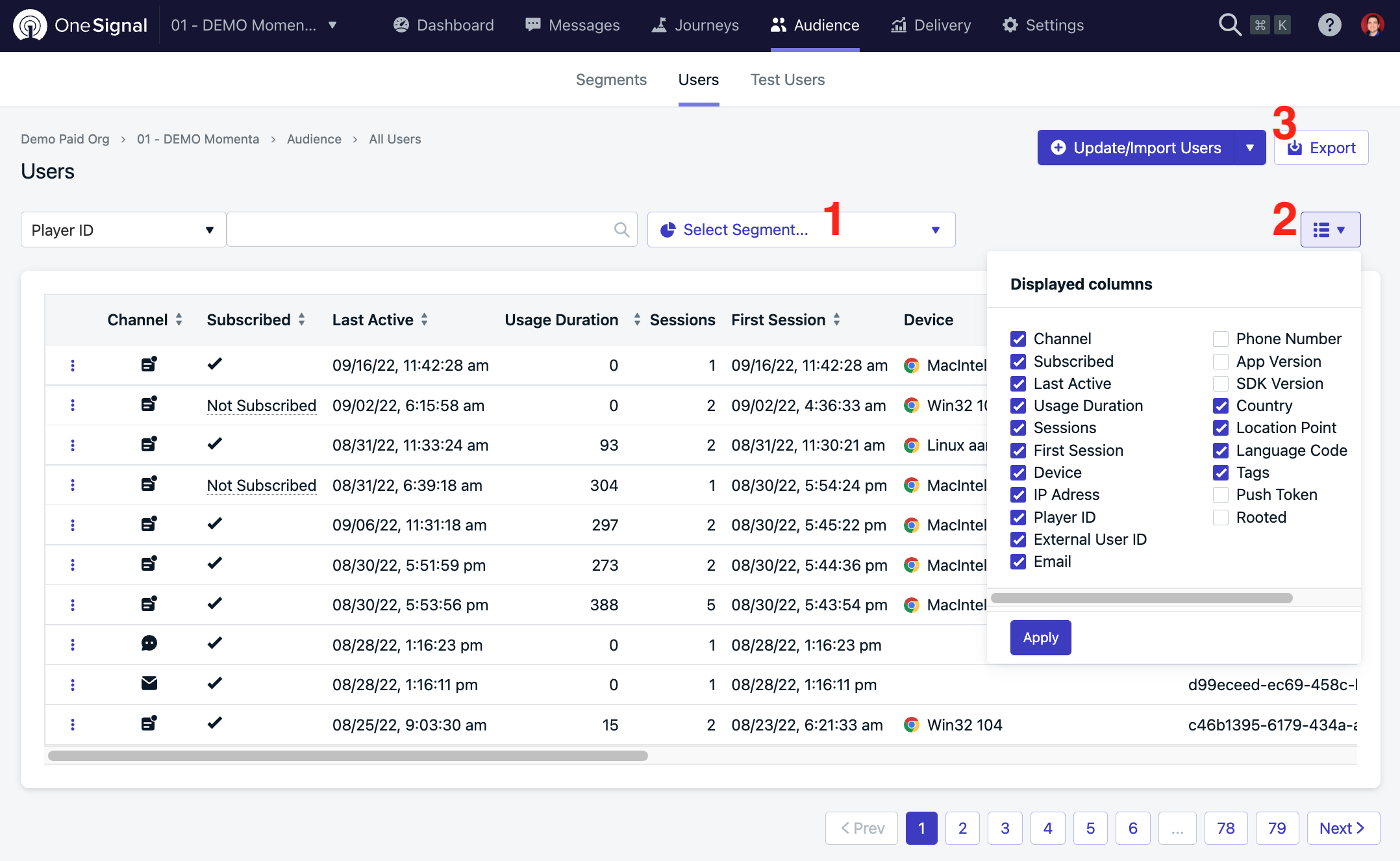1400x861 pixels.
Task: Click the table horizontal scrollbar
Action: (x=347, y=756)
